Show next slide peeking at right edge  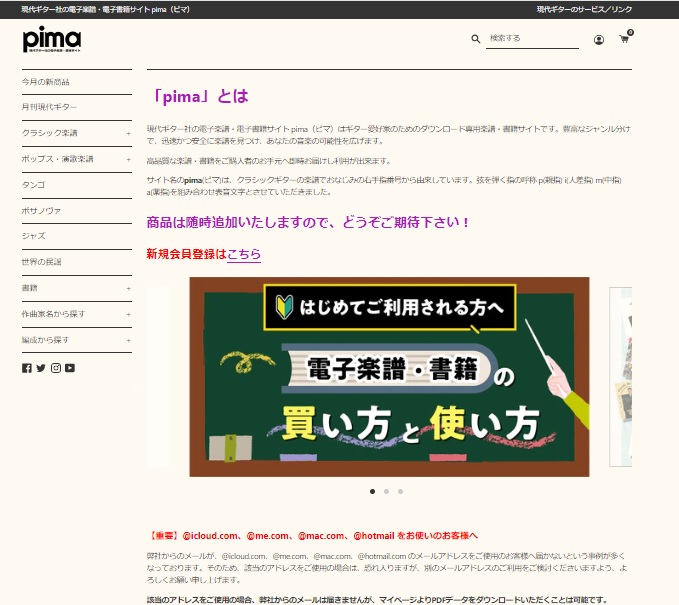[621, 377]
